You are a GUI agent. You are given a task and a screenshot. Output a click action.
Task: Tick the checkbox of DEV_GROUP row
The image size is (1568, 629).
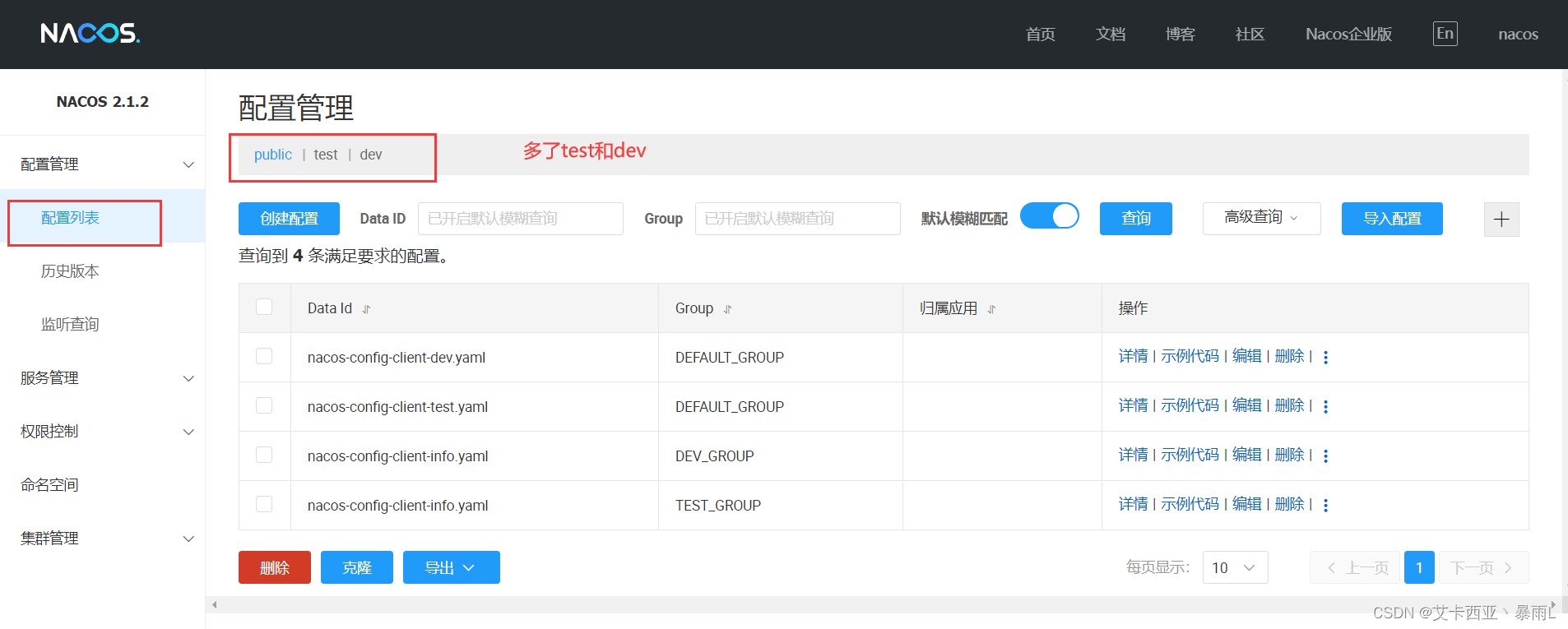264,455
